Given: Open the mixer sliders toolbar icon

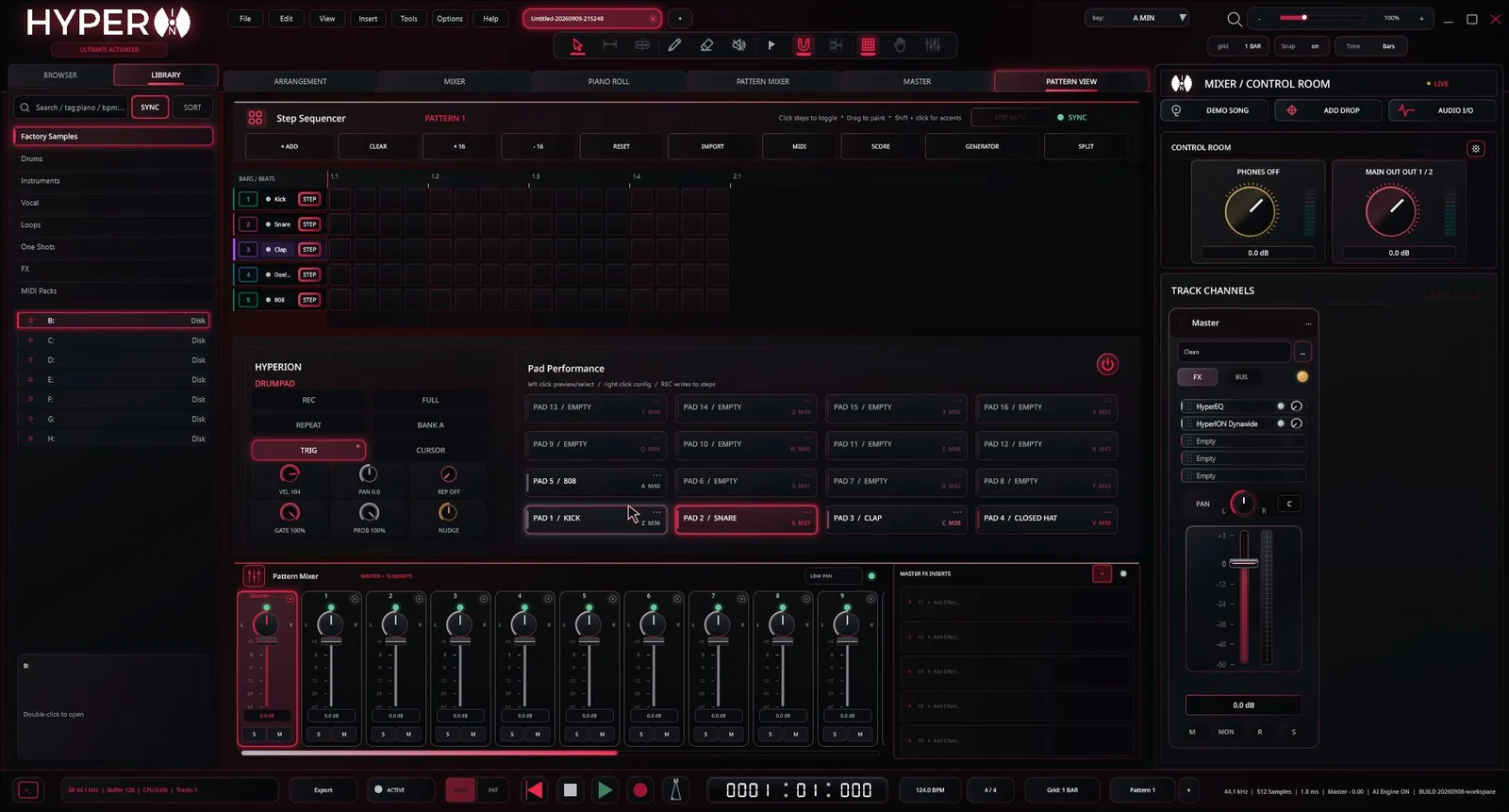Looking at the screenshot, I should (x=933, y=45).
